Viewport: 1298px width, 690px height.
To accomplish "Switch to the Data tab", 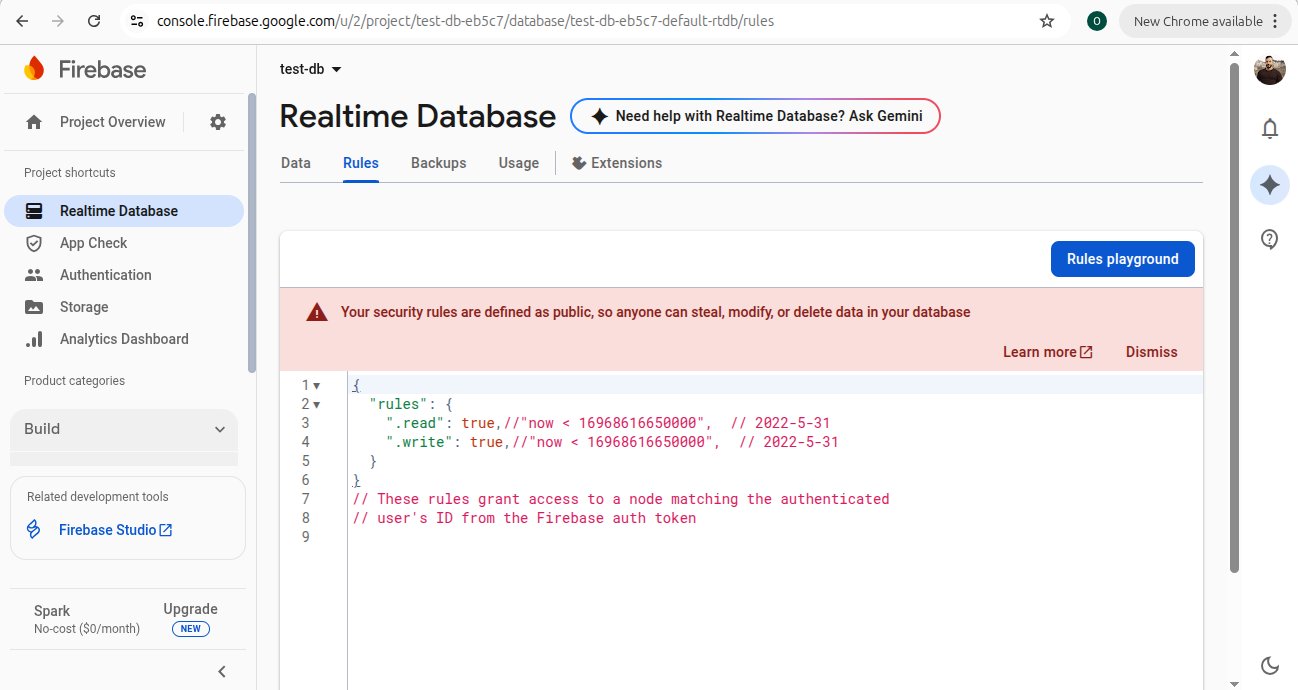I will pos(295,163).
